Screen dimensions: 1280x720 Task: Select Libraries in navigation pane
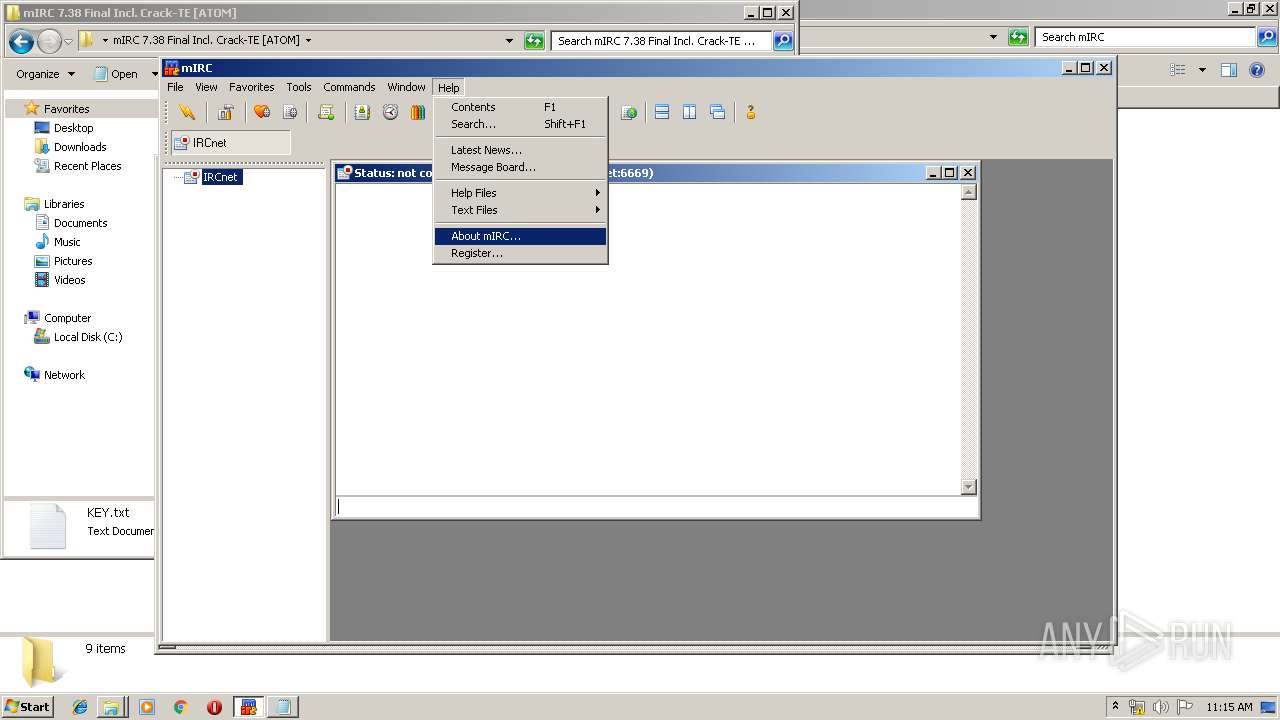[64, 204]
